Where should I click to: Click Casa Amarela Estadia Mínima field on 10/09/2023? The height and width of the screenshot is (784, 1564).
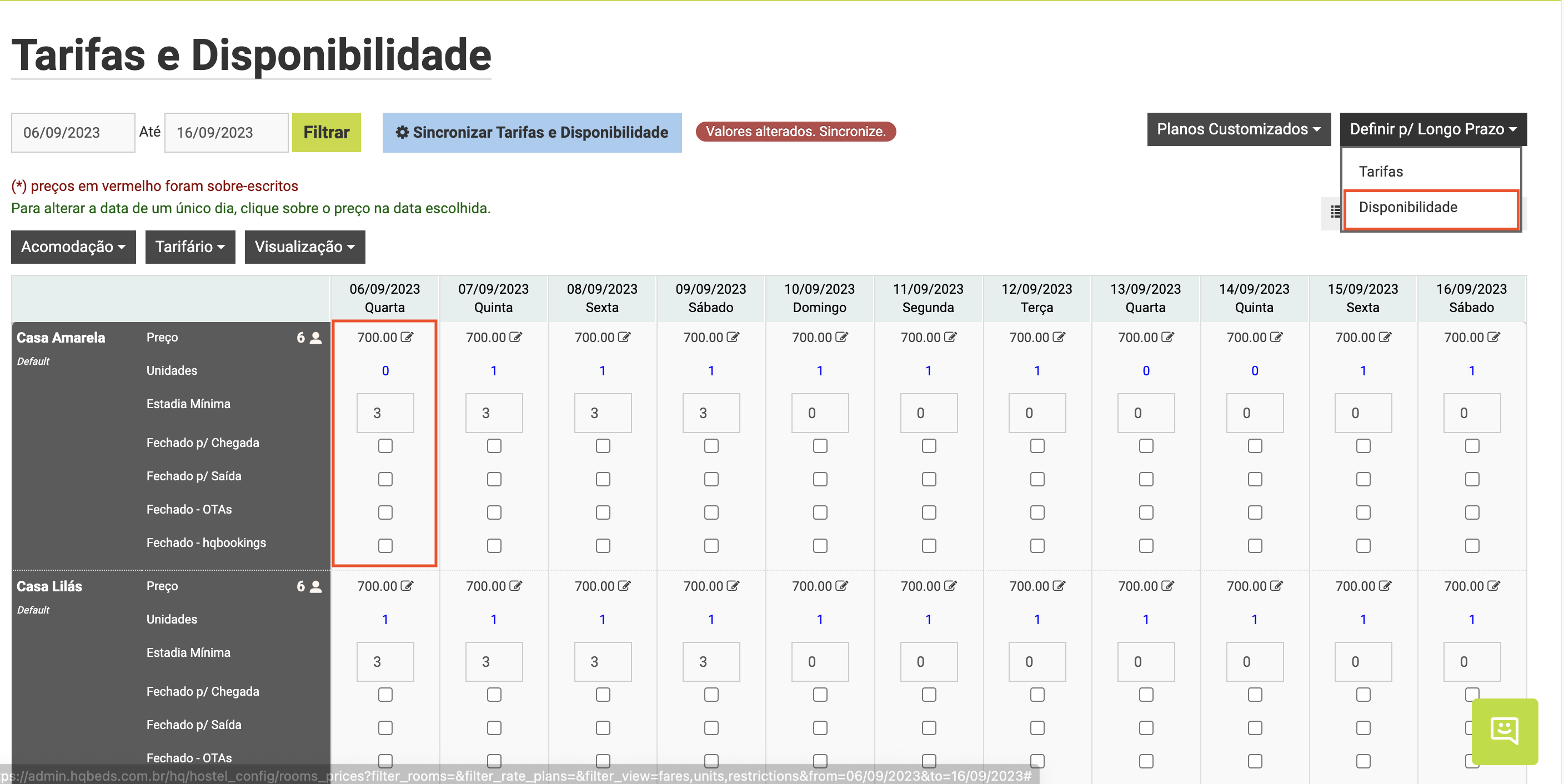[x=820, y=413]
